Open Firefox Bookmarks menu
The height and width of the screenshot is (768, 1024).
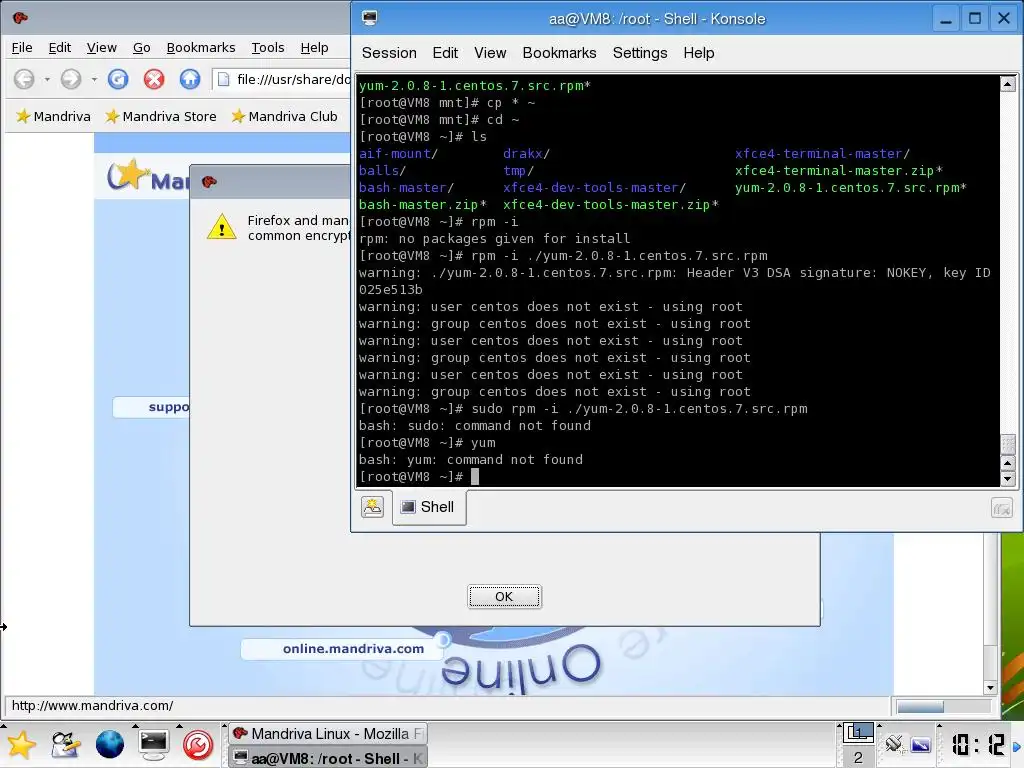200,48
